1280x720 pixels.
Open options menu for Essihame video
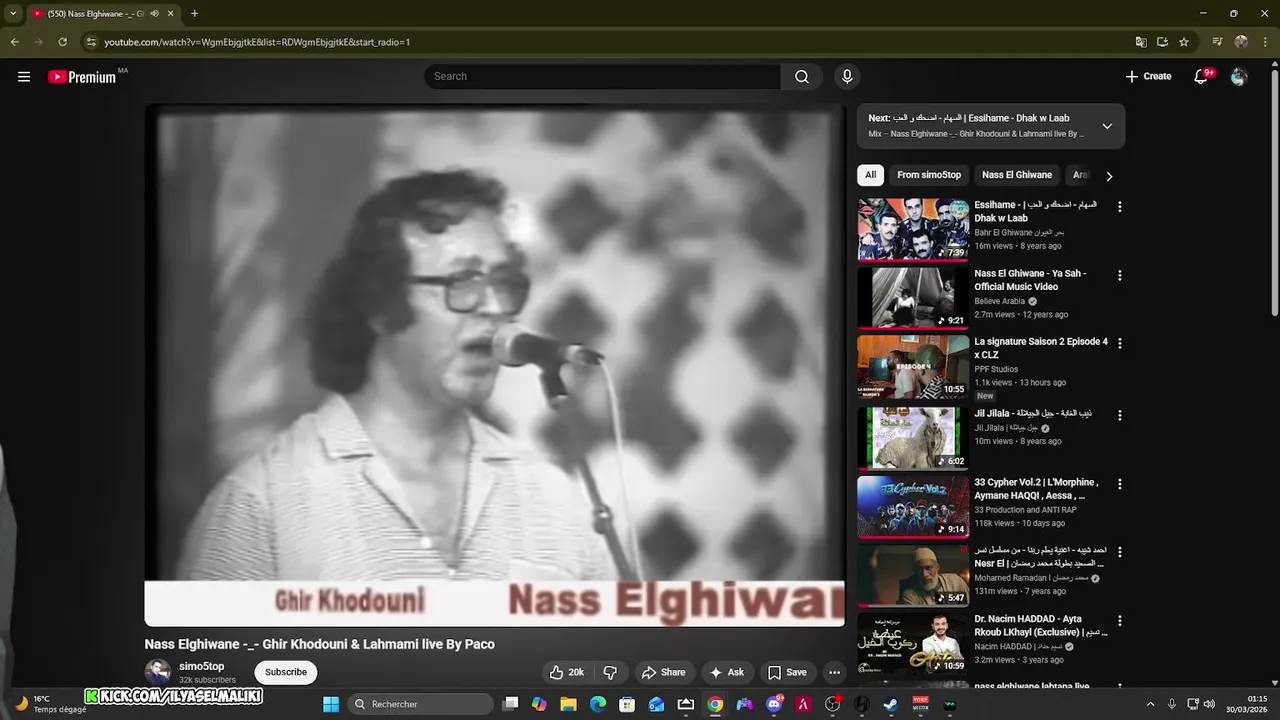[x=1120, y=207]
